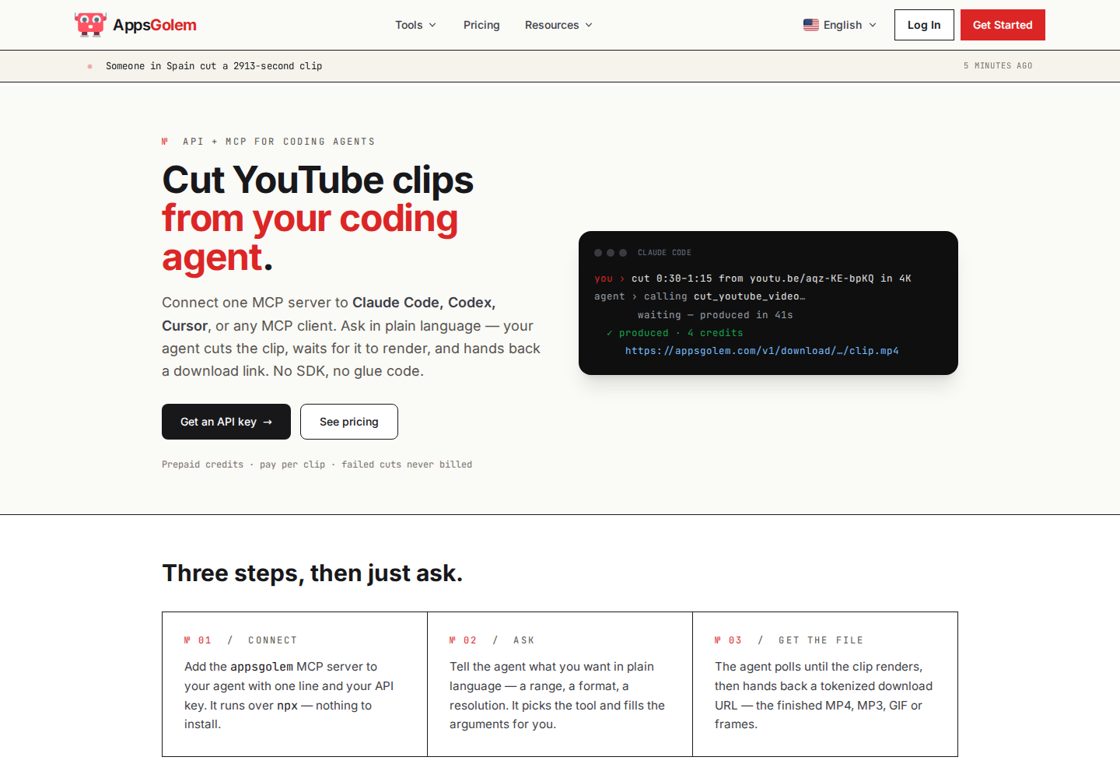Open the English language selector
The height and width of the screenshot is (778, 1120).
pyautogui.click(x=839, y=25)
